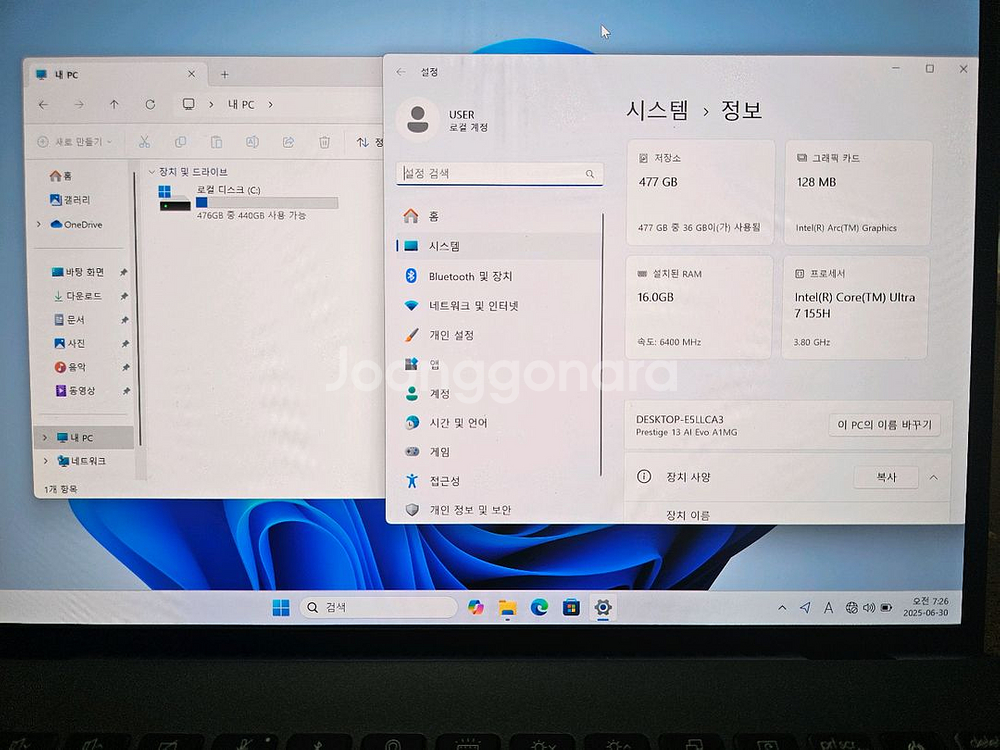Open 사진 quick access folder
Screen dimensions: 1000x750
click(70, 343)
